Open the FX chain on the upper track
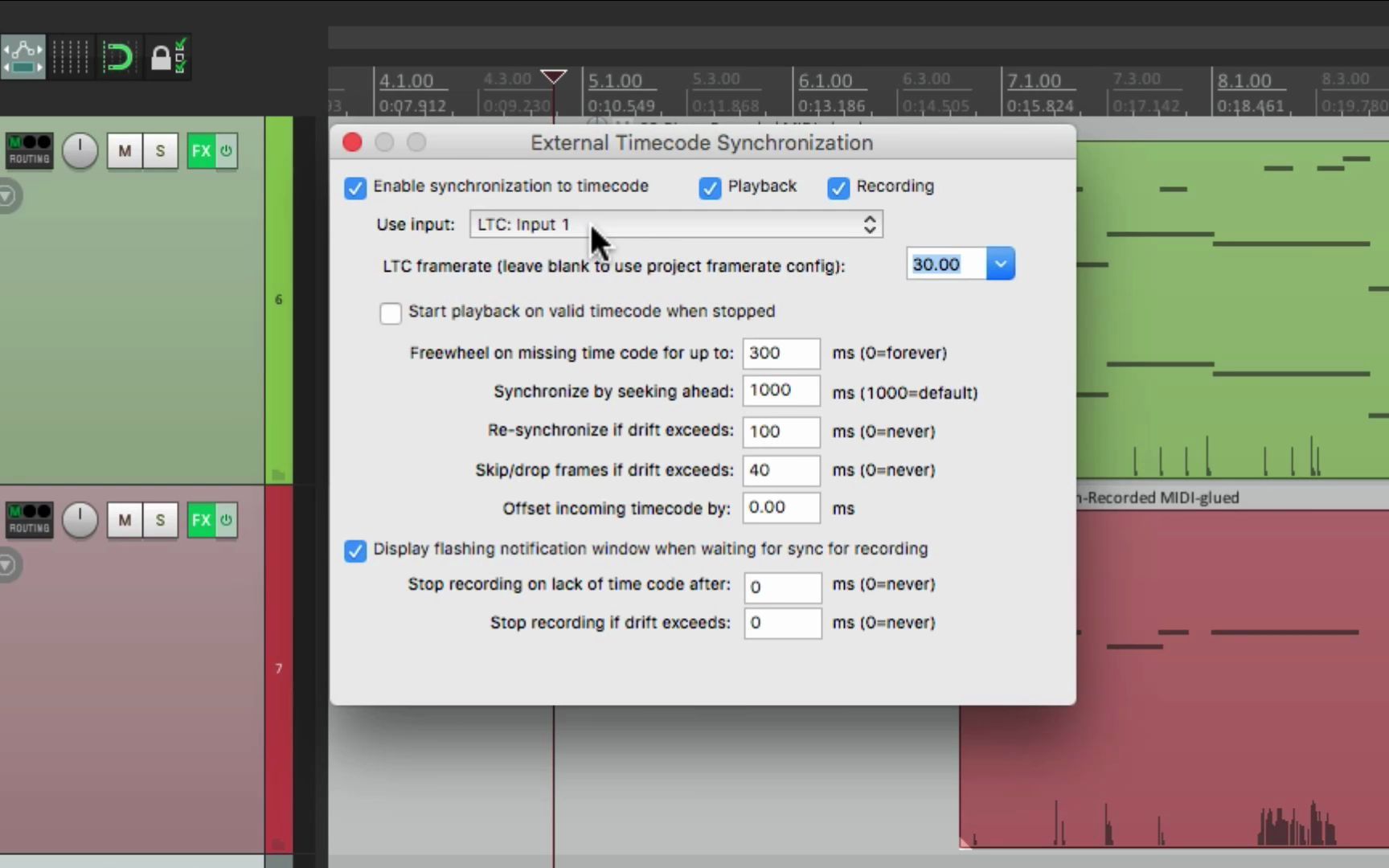Screen dimensions: 1389x868 (202, 150)
